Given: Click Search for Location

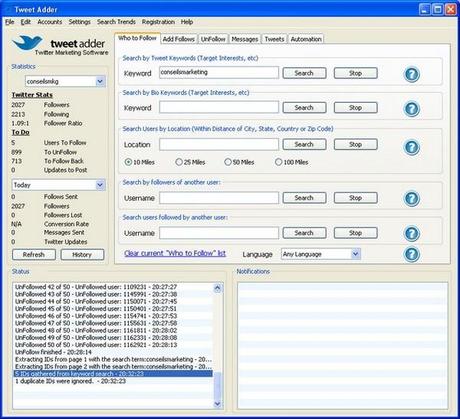Looking at the screenshot, I should 304,144.
